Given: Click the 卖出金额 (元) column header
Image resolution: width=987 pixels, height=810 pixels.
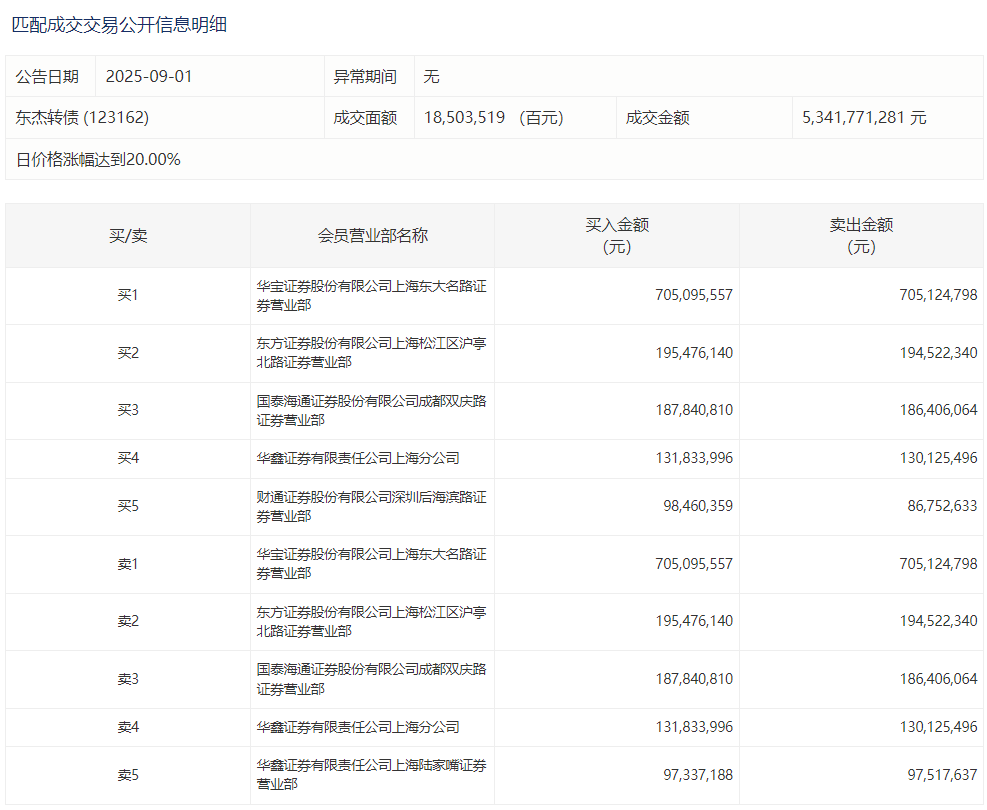Looking at the screenshot, I should coord(861,236).
